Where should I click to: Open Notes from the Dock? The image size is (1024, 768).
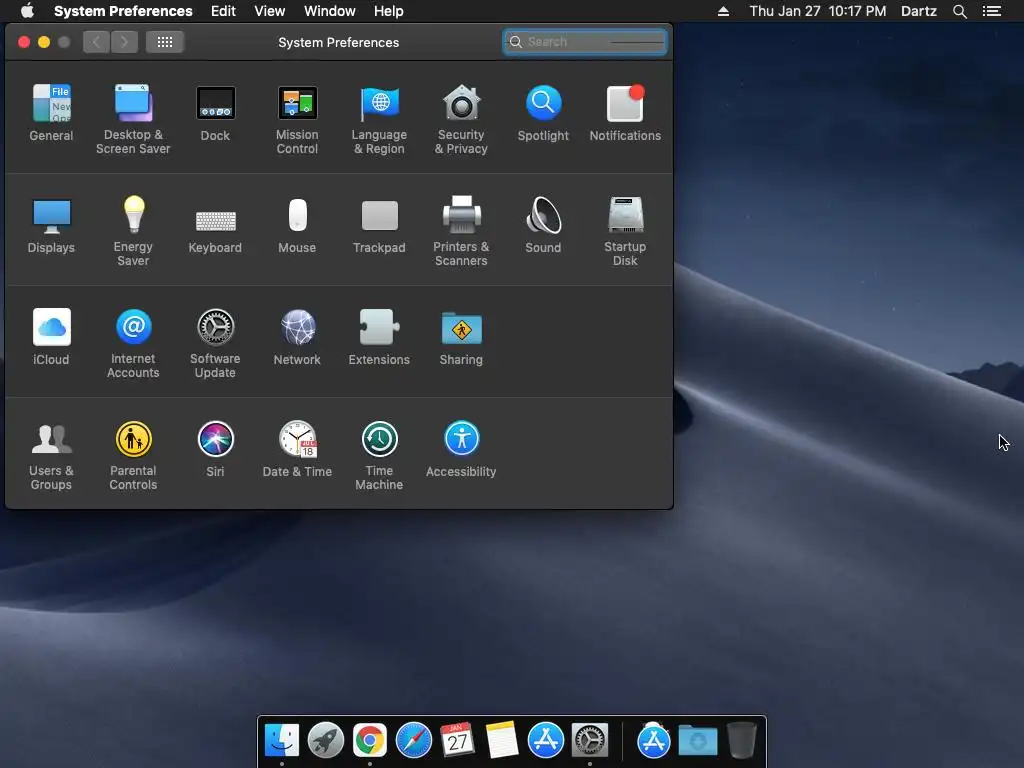(502, 741)
